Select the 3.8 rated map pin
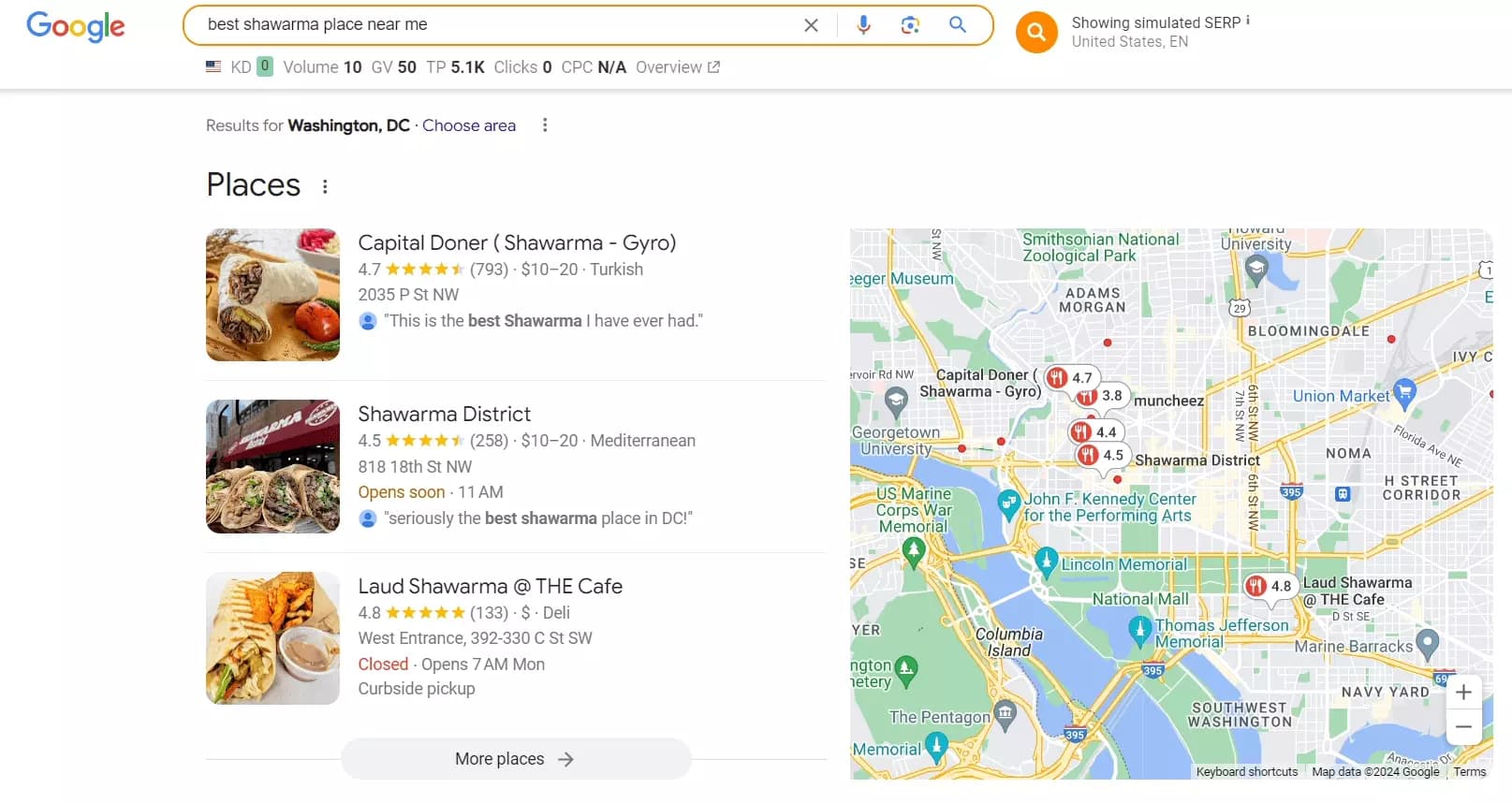1512x803 pixels. coord(1106,396)
